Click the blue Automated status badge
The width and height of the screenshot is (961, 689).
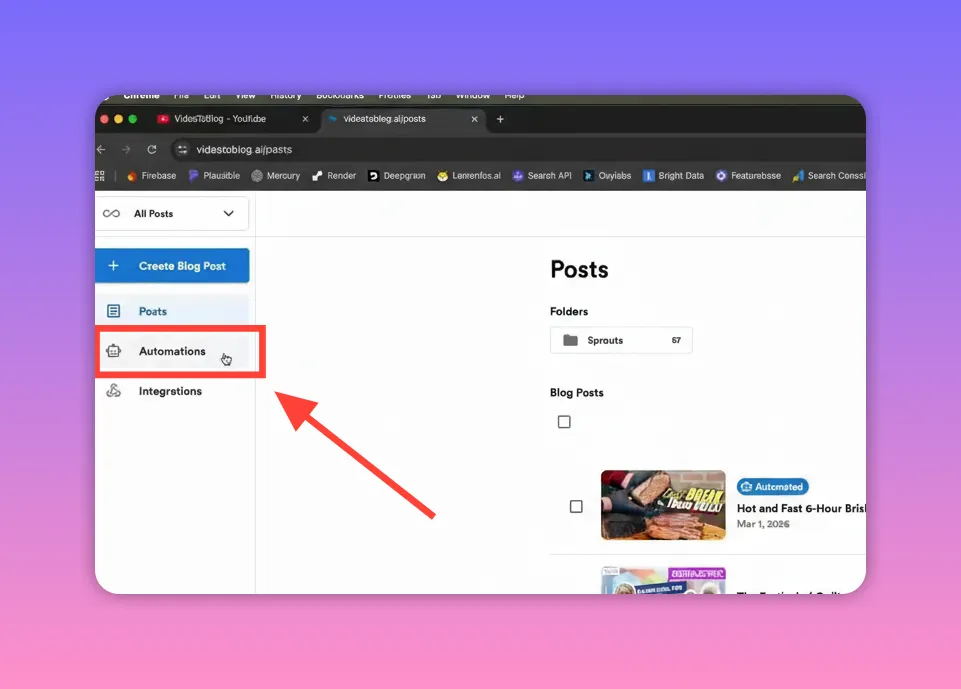pyautogui.click(x=772, y=486)
